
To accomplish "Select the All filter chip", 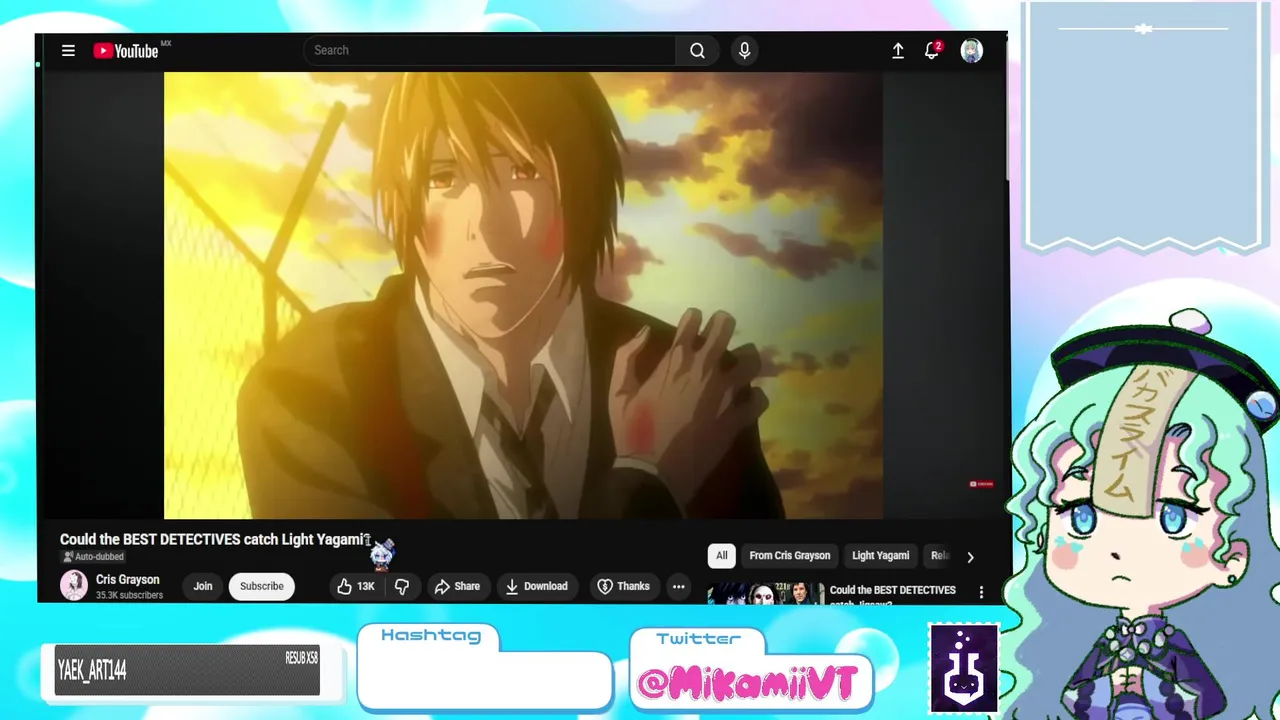I will [722, 556].
